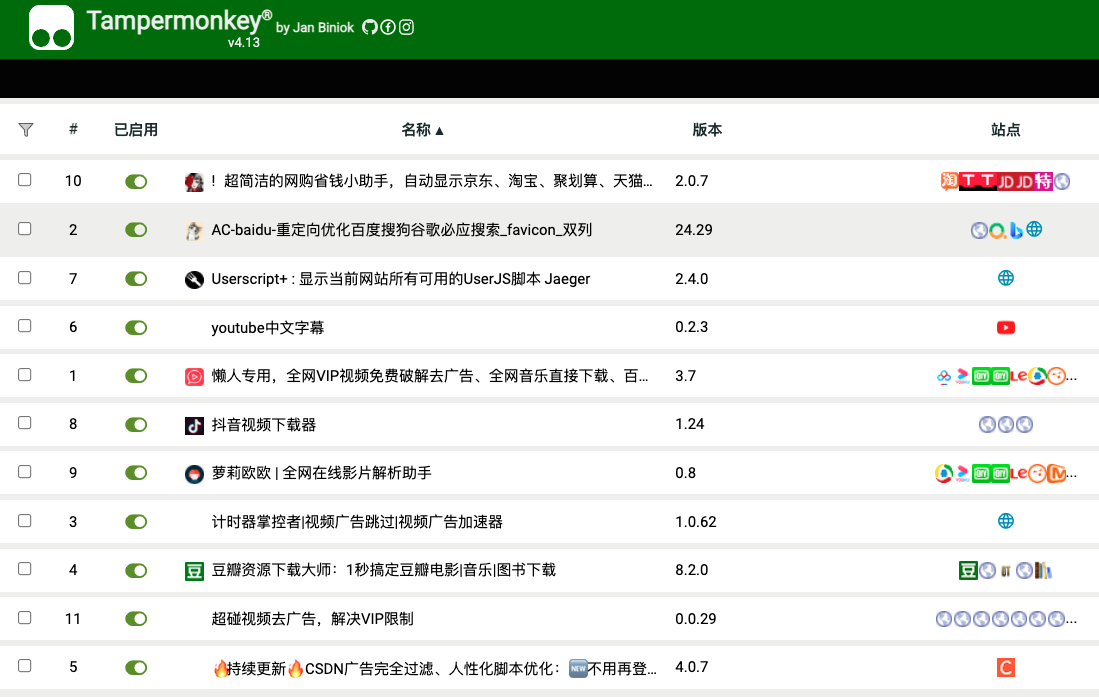
Task: Click the Userscript+ script icon
Action: (194, 279)
